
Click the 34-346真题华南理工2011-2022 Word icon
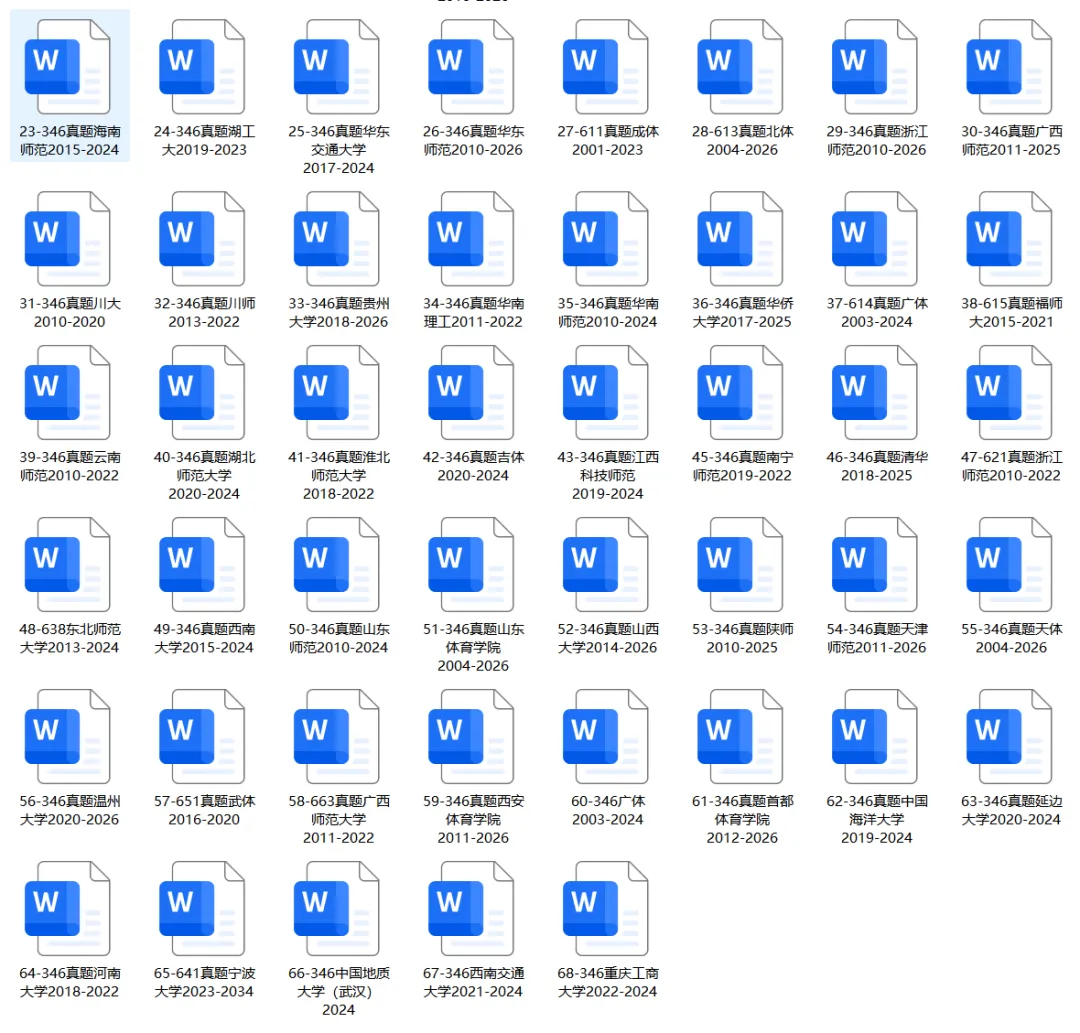click(471, 239)
